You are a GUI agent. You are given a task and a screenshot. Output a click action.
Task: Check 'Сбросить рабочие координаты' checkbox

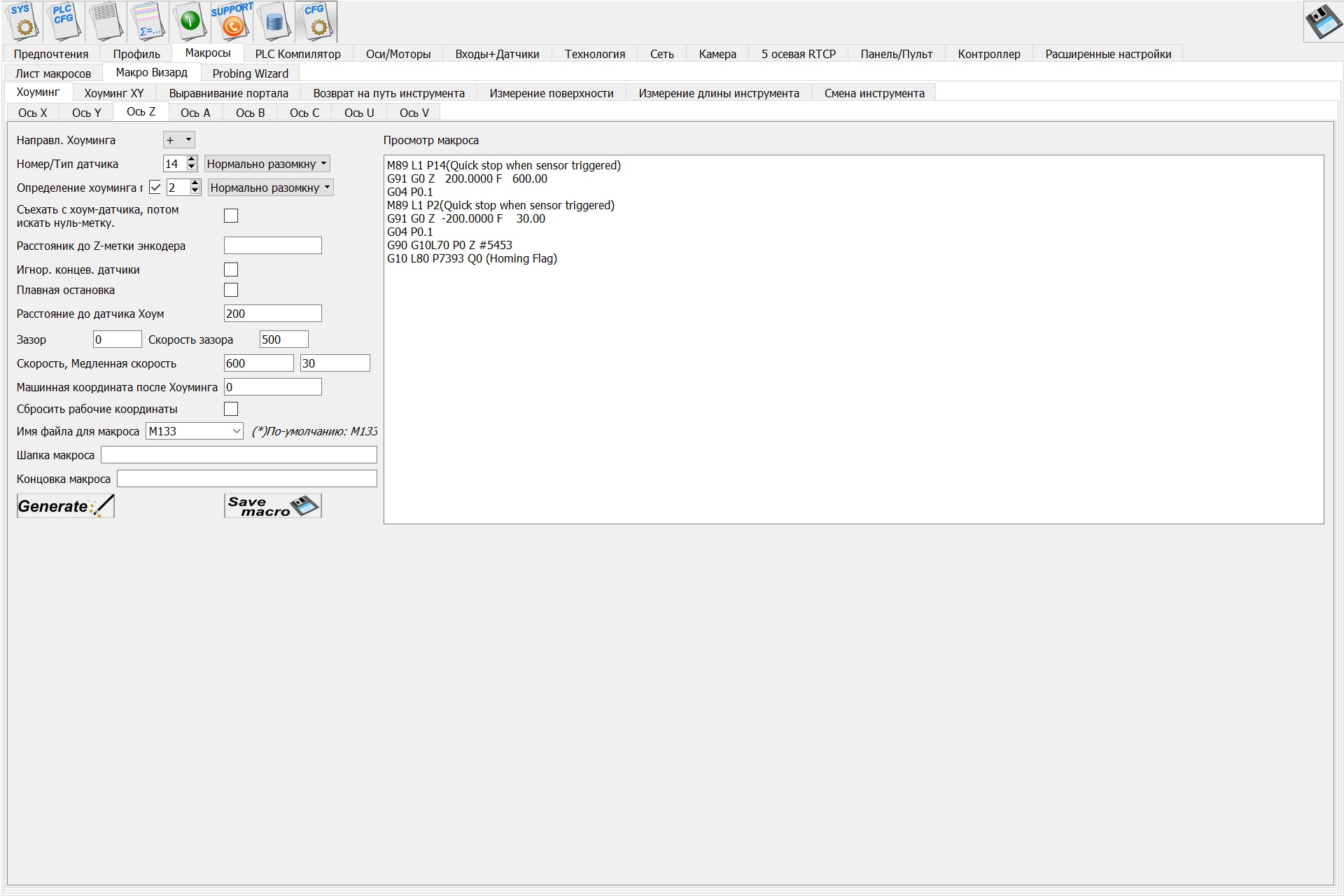[231, 409]
